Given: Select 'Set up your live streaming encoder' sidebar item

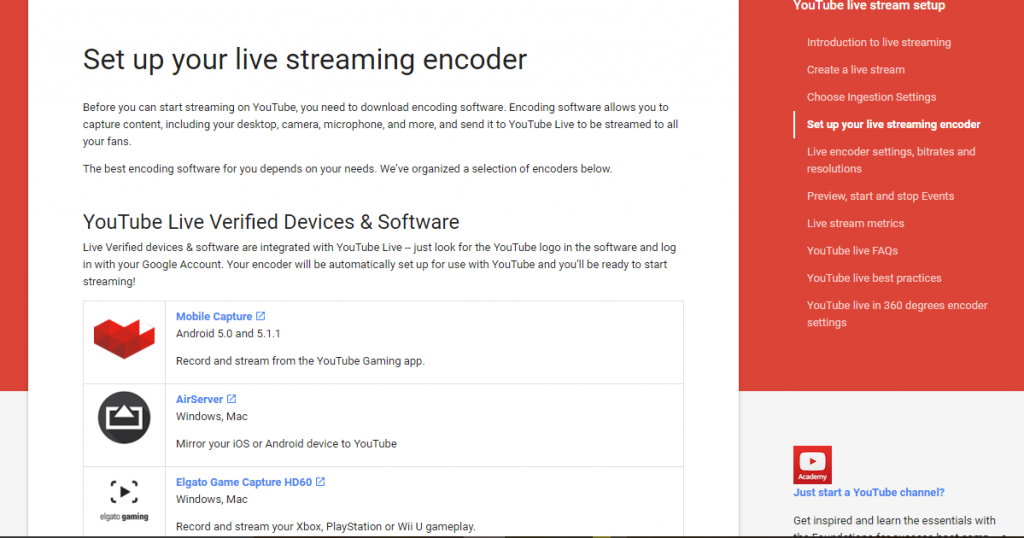Looking at the screenshot, I should 893,125.
